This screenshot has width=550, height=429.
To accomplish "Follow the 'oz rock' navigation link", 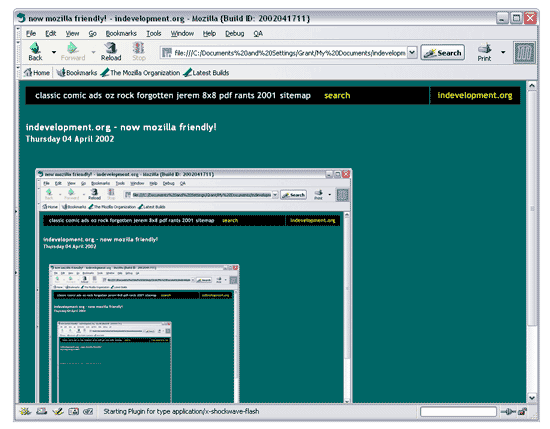I will tap(119, 95).
